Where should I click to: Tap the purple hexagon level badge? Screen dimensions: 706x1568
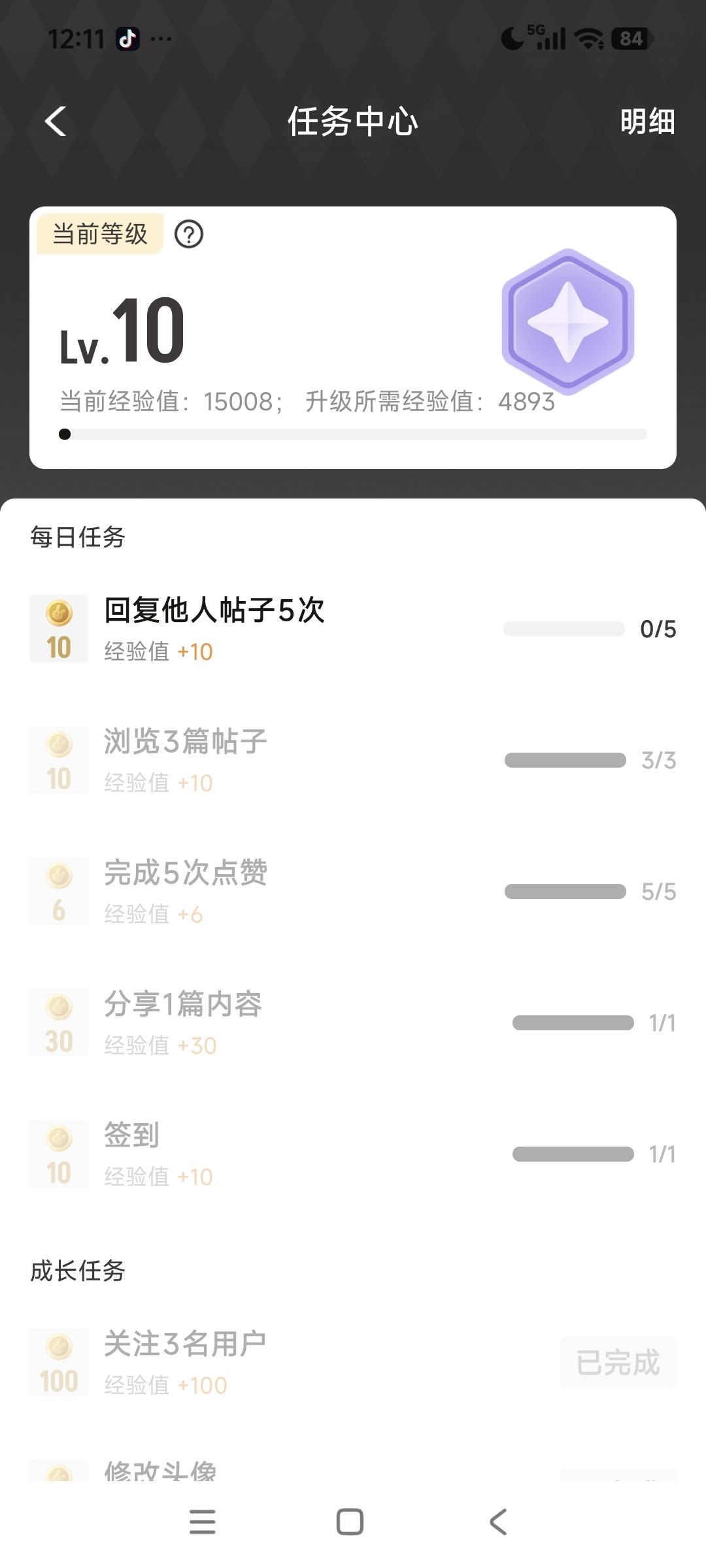pyautogui.click(x=567, y=321)
